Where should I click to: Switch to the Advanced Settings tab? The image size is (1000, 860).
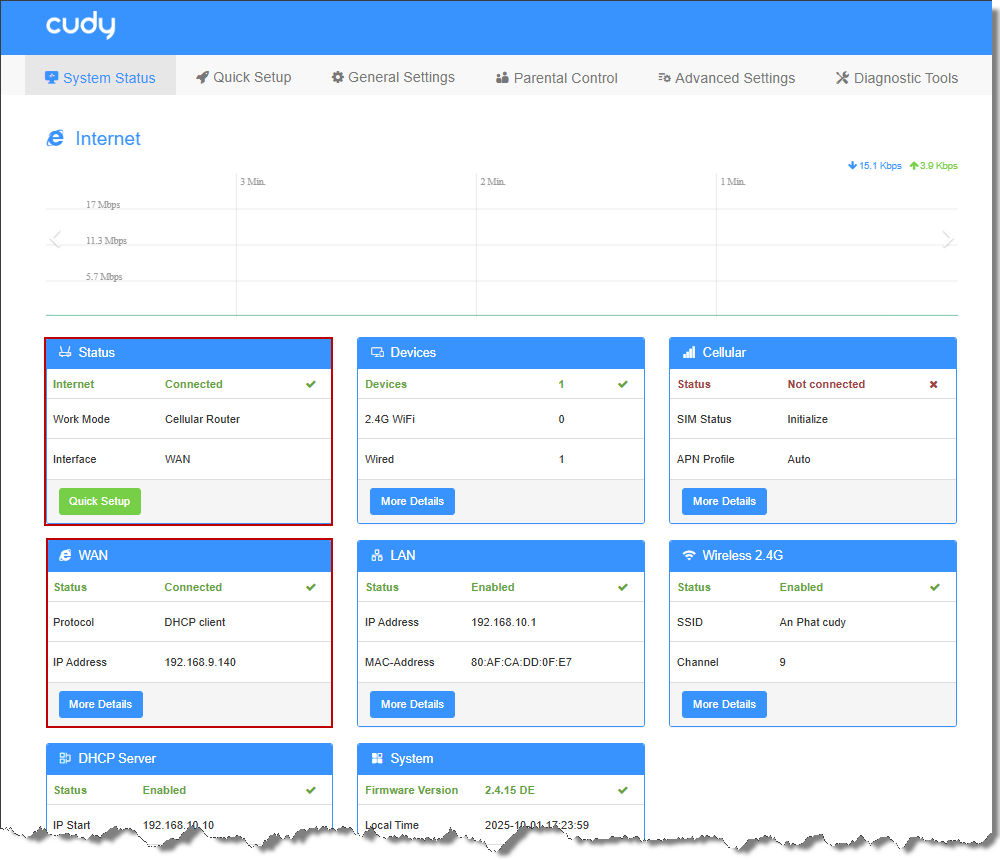pyautogui.click(x=726, y=78)
